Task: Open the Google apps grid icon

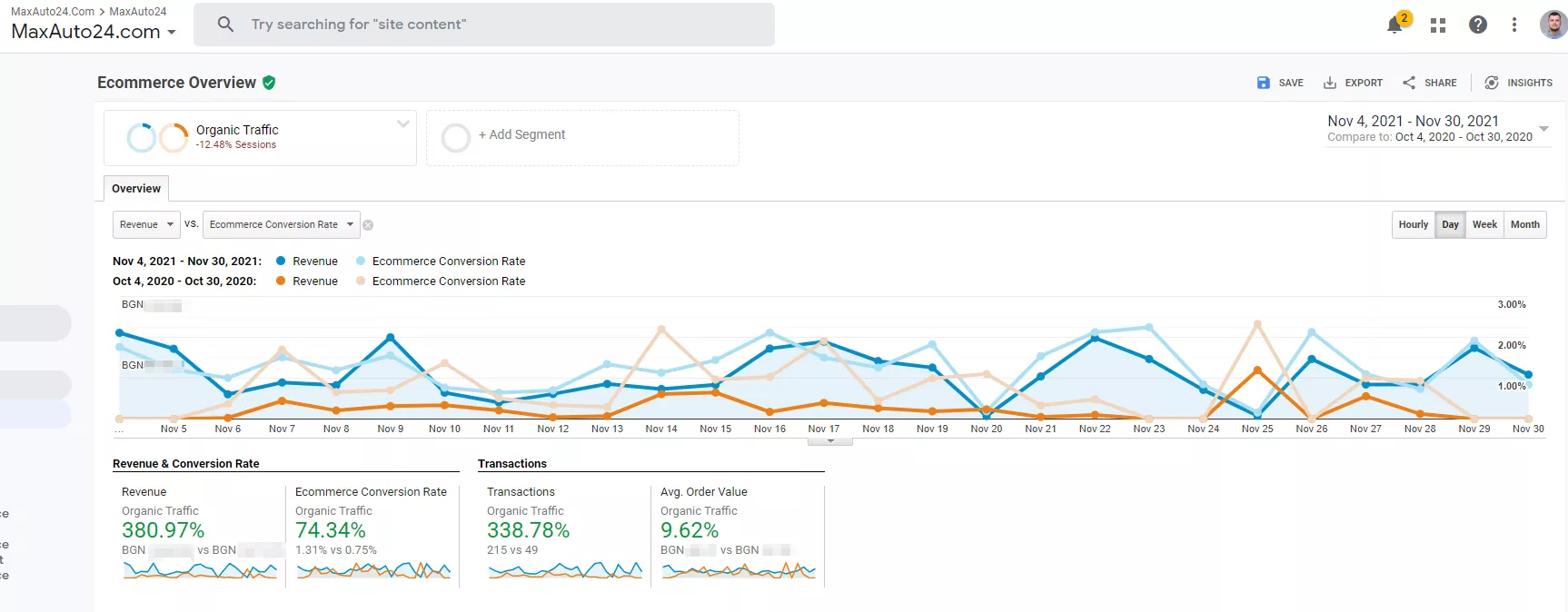Action: (x=1437, y=25)
